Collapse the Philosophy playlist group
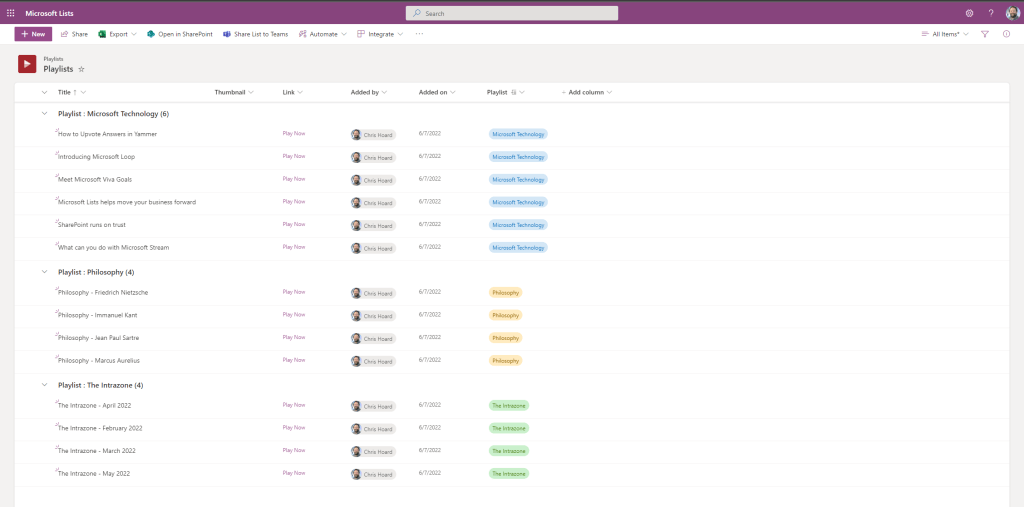 [x=44, y=272]
